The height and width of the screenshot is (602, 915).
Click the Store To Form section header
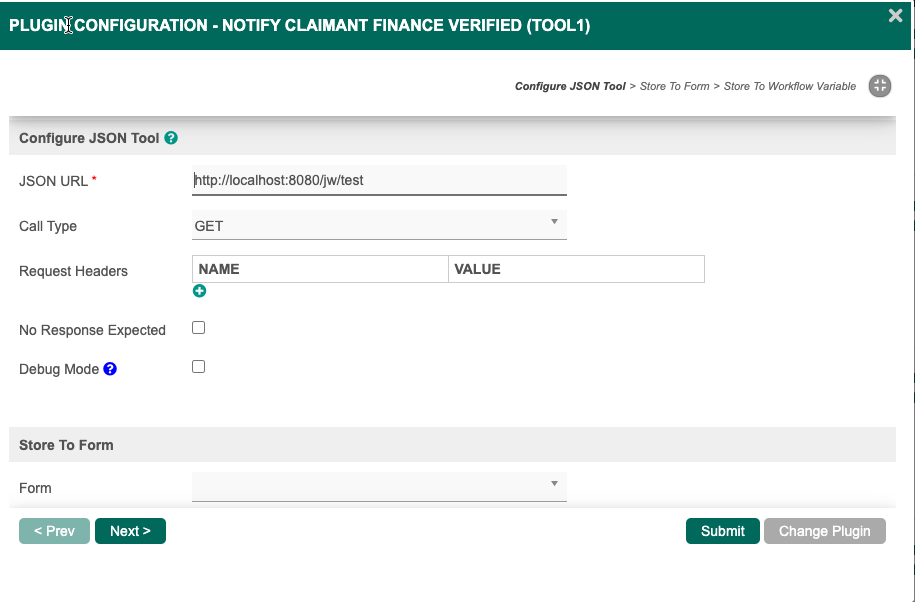66,445
